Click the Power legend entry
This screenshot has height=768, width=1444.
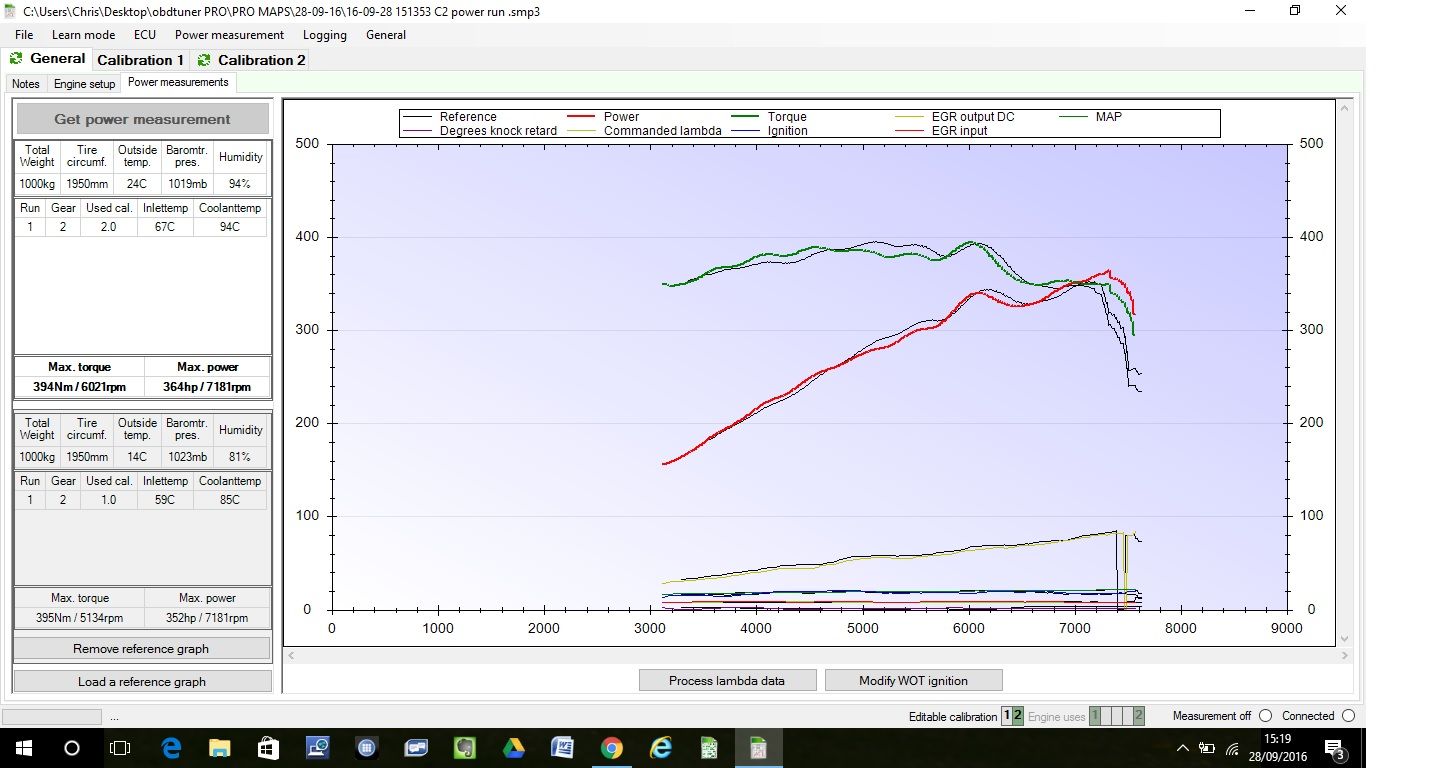[603, 117]
